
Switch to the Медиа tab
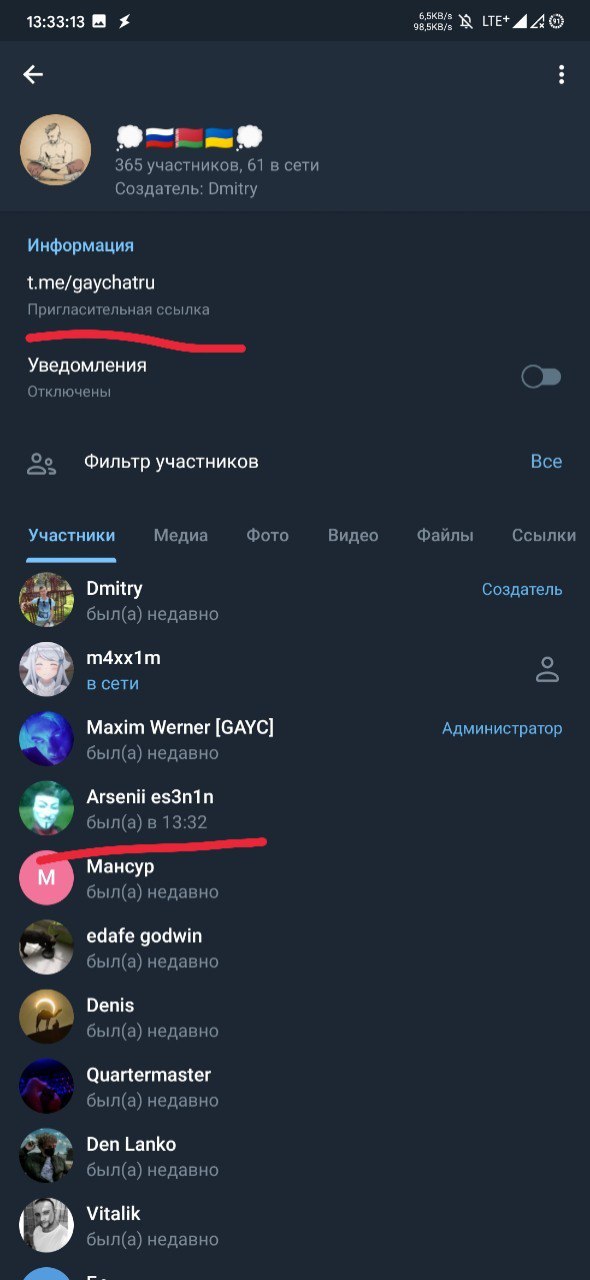point(181,536)
